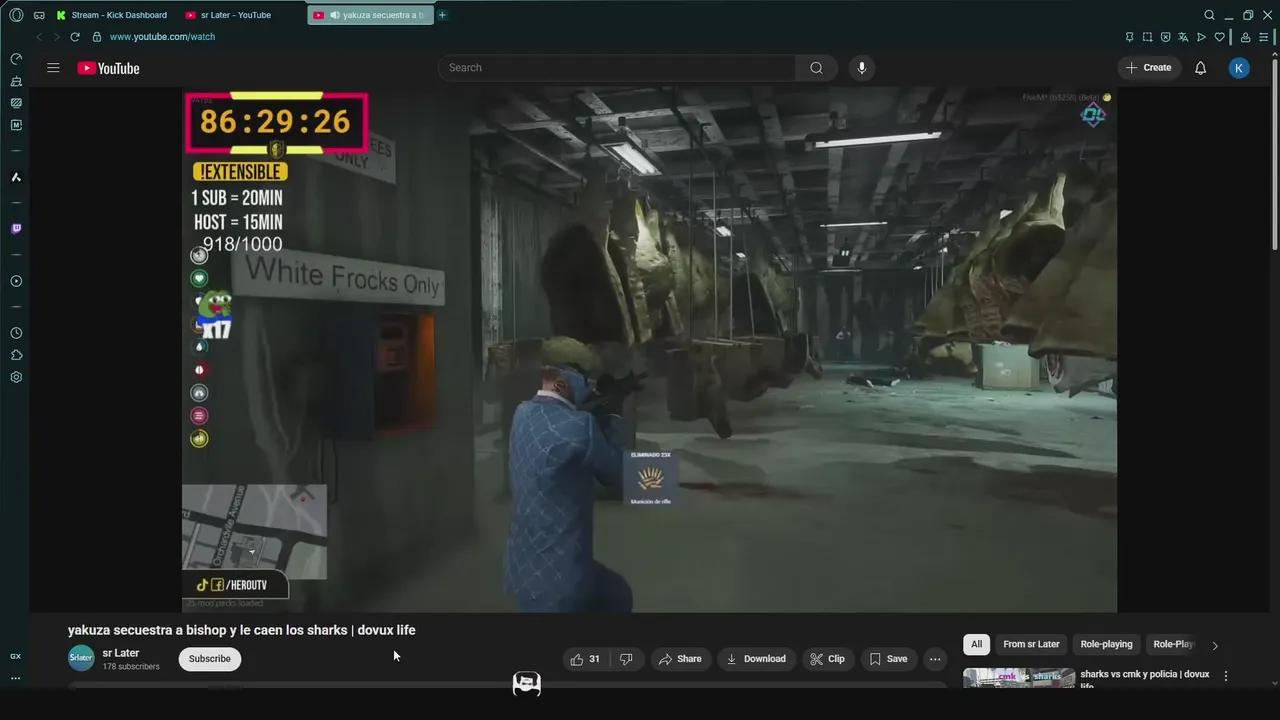This screenshot has height=720, width=1280.
Task: Open GX Corner gamepad icon
Action: (39, 15)
